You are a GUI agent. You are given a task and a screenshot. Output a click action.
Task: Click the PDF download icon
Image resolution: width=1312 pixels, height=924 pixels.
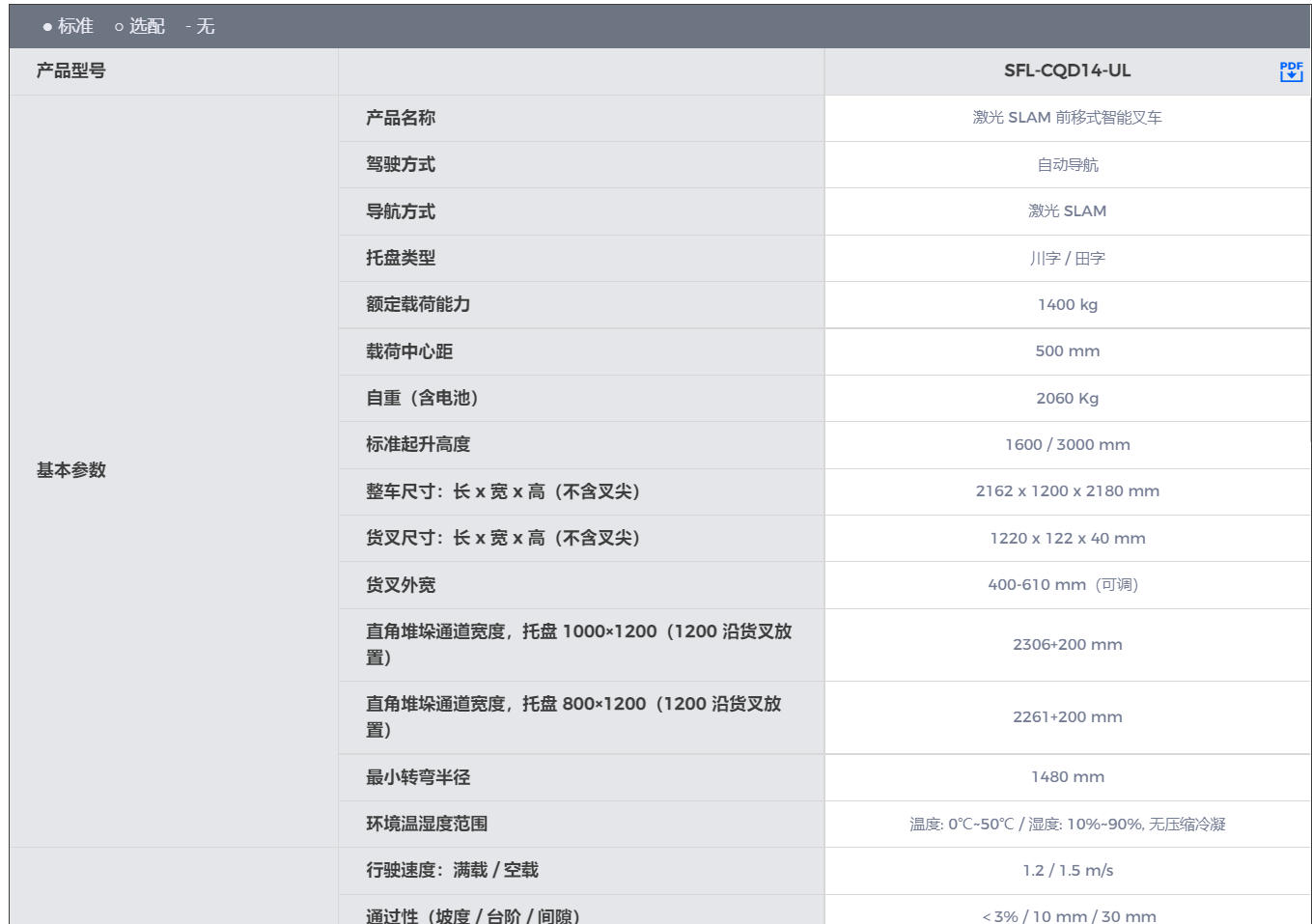[1291, 71]
